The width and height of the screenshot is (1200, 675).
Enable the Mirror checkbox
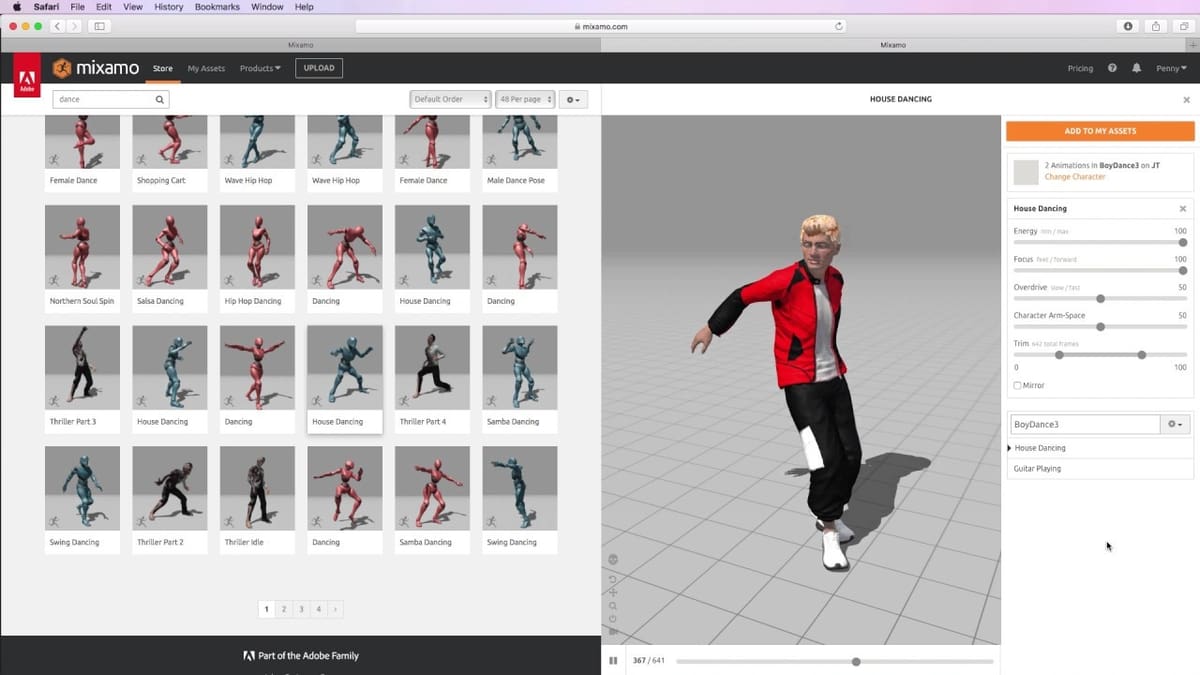click(1018, 385)
